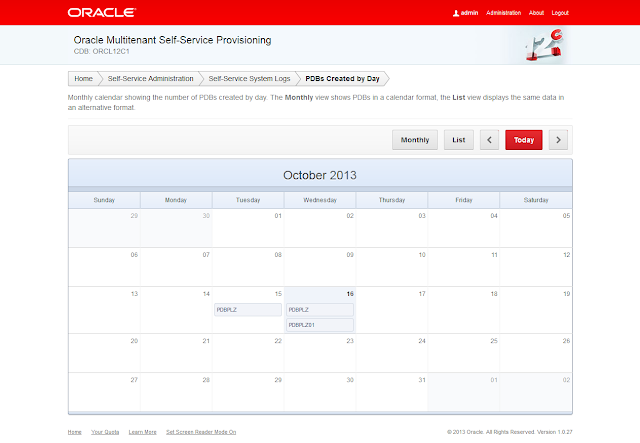Go to next month with right arrow
This screenshot has height=443, width=640.
pos(558,140)
